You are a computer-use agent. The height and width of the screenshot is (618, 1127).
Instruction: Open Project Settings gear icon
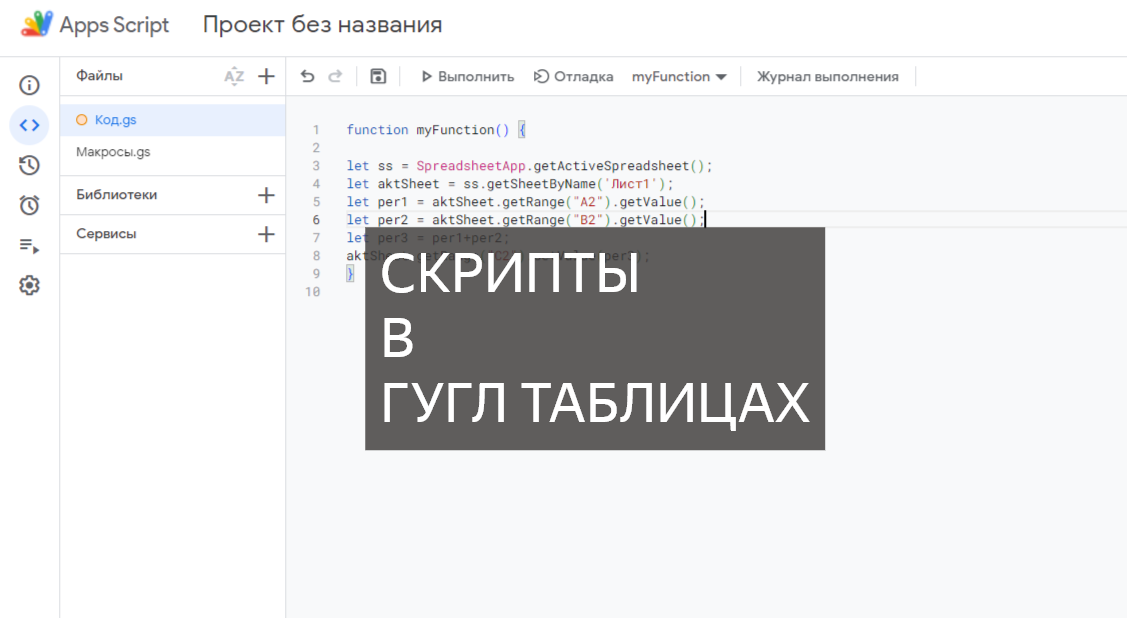click(x=29, y=285)
